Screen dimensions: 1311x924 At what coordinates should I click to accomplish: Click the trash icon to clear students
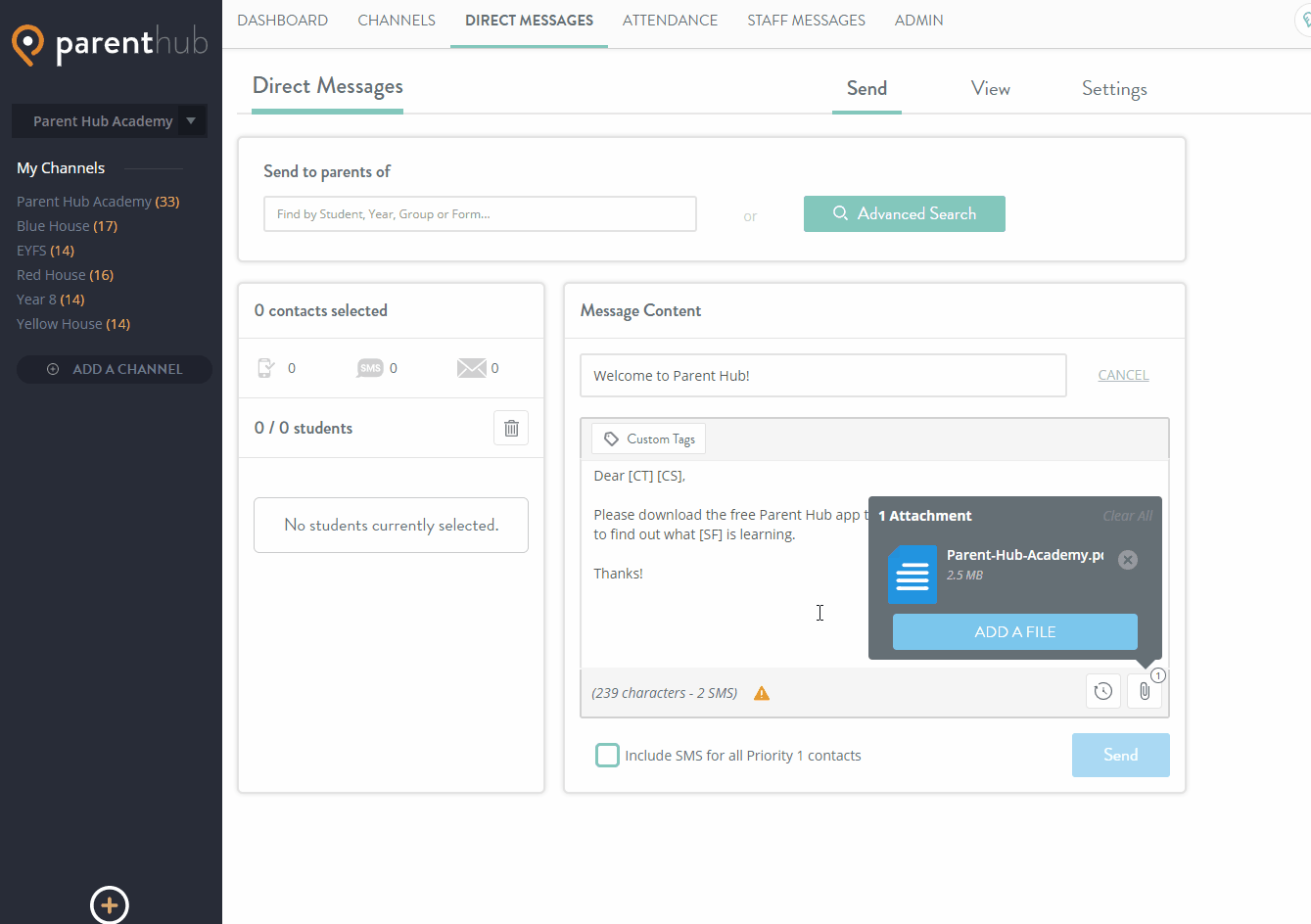click(x=511, y=428)
